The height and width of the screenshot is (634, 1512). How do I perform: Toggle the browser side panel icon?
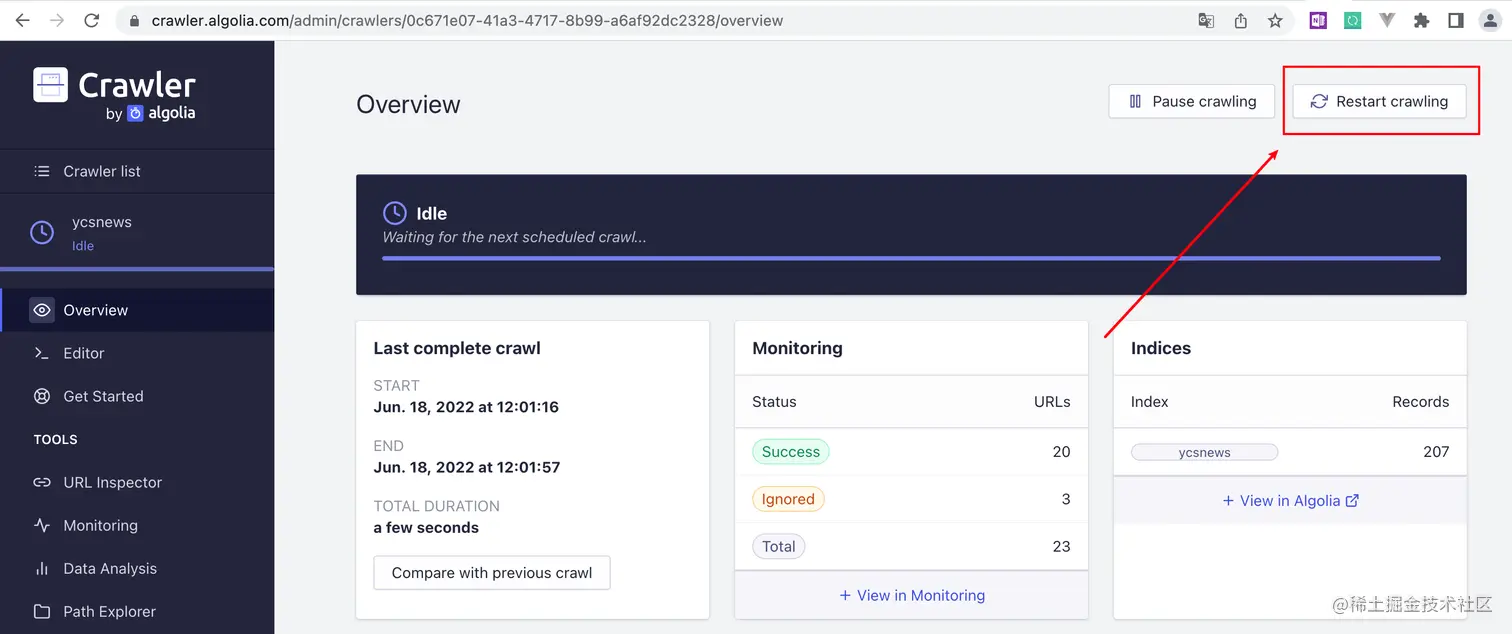click(1456, 20)
